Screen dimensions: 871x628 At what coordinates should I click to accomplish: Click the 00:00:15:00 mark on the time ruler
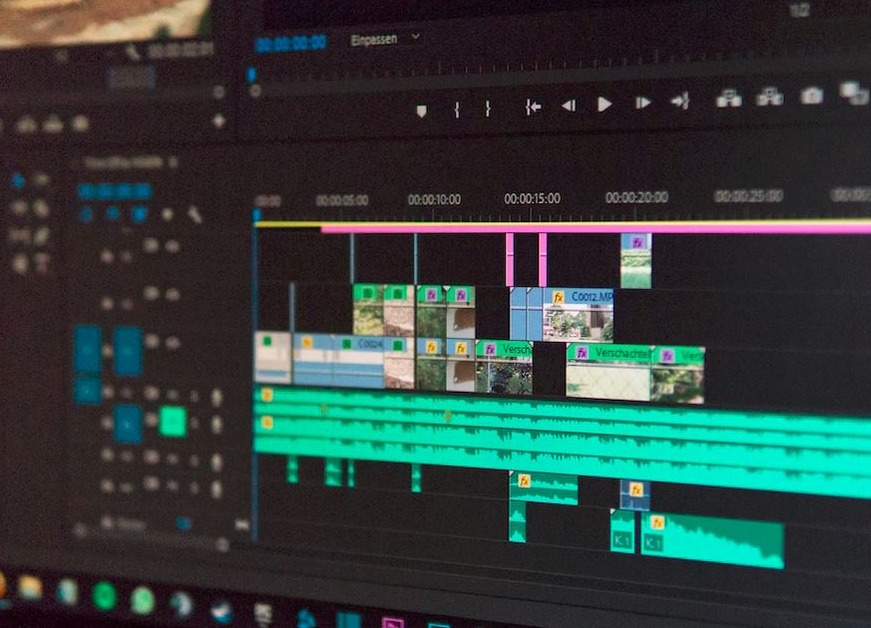(x=532, y=199)
